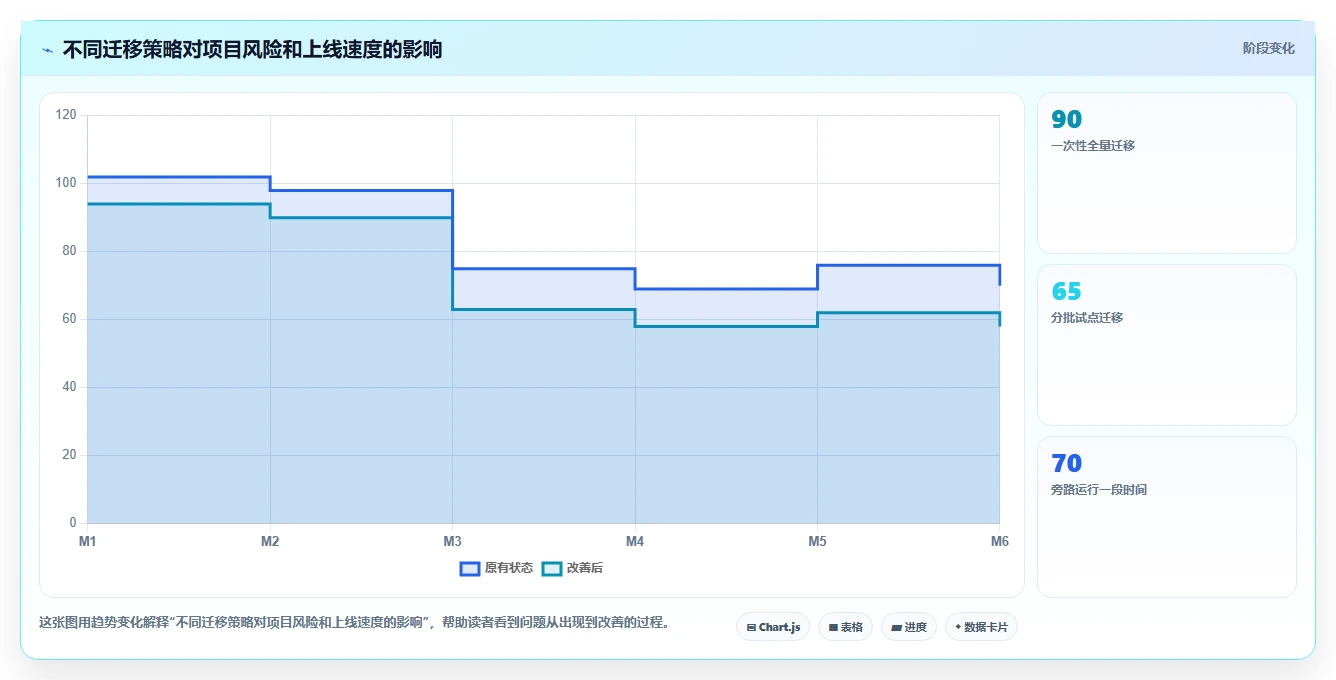
Task: Click the Chart.js chip's small icon
Action: (x=751, y=628)
